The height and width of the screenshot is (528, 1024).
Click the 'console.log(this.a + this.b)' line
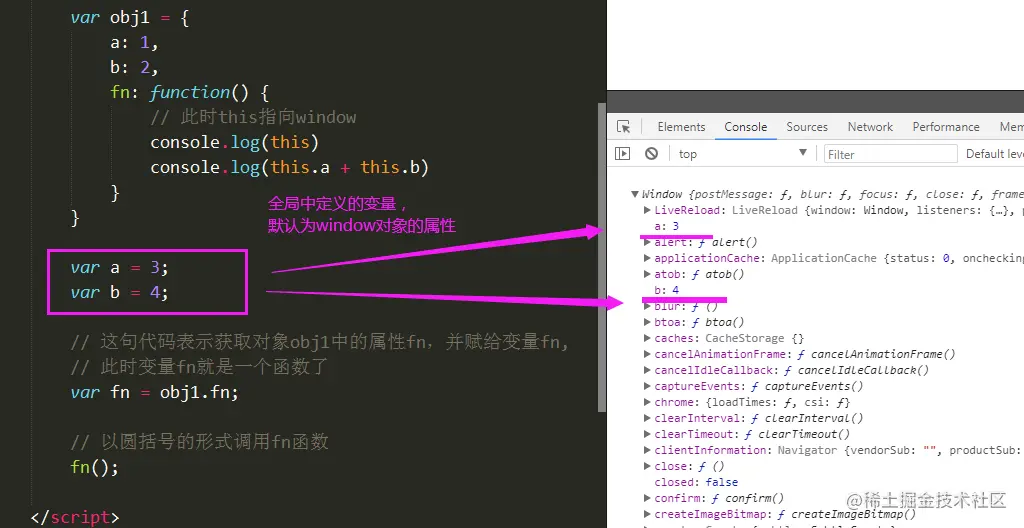click(289, 167)
